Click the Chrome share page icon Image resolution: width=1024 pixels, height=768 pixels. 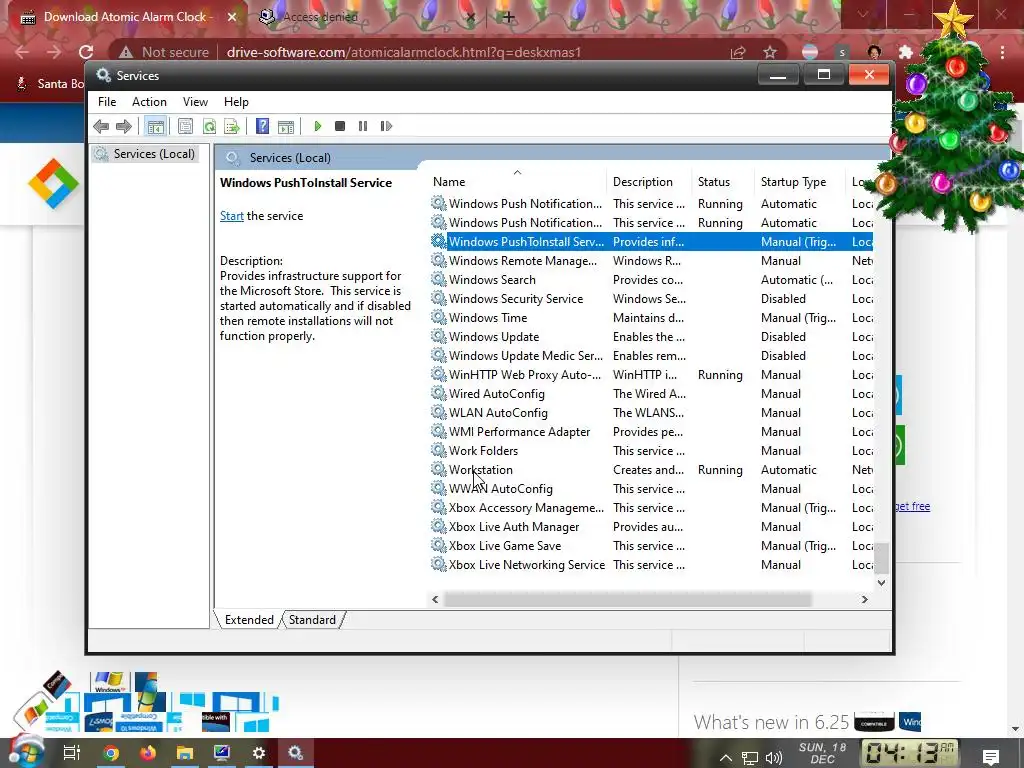739,52
